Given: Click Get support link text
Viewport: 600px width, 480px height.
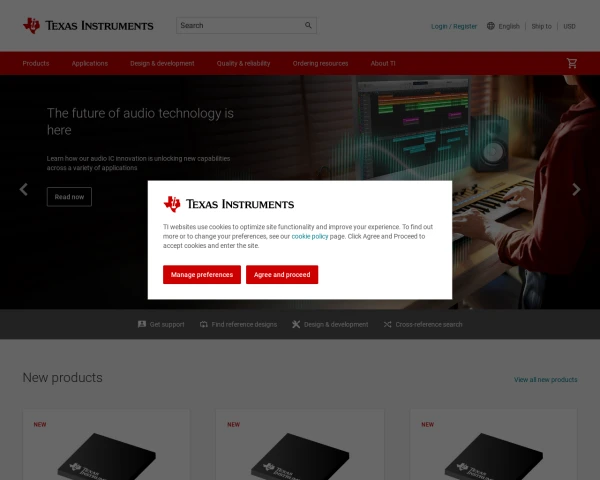Looking at the screenshot, I should pos(167,324).
